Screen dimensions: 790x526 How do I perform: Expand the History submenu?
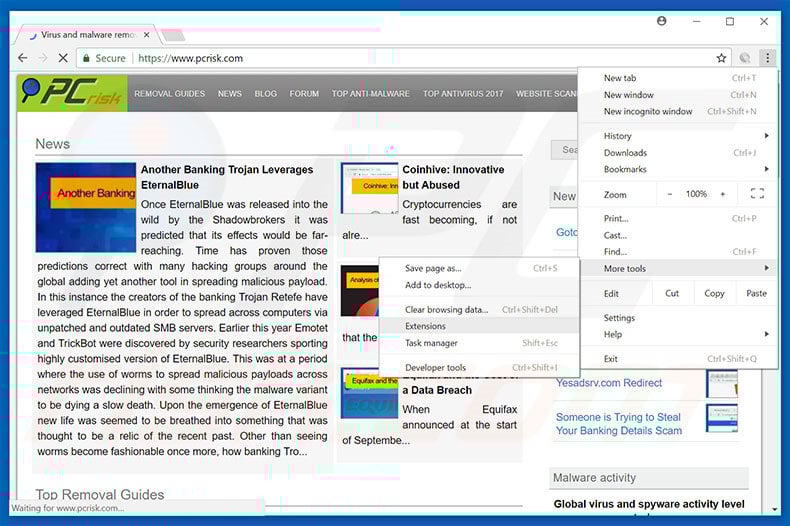[678, 136]
